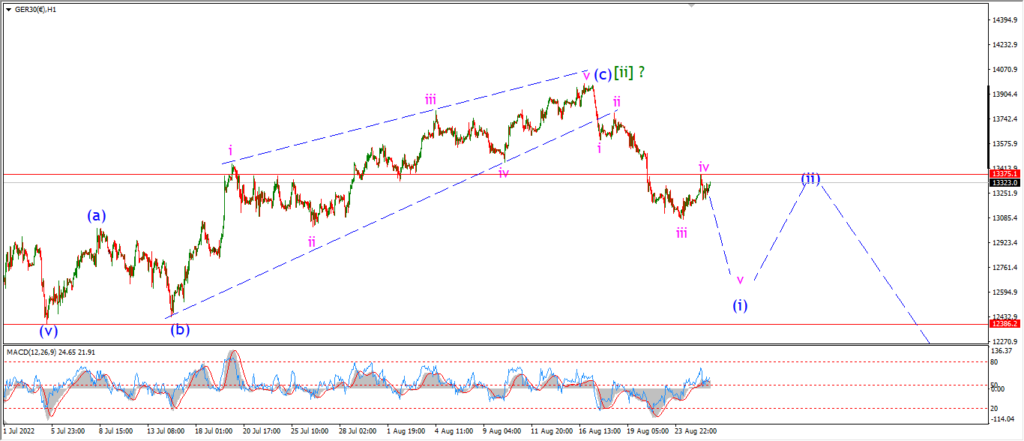Click the small triangle beside the GER30 title
The image size is (1024, 441).
pyautogui.click(x=8, y=10)
